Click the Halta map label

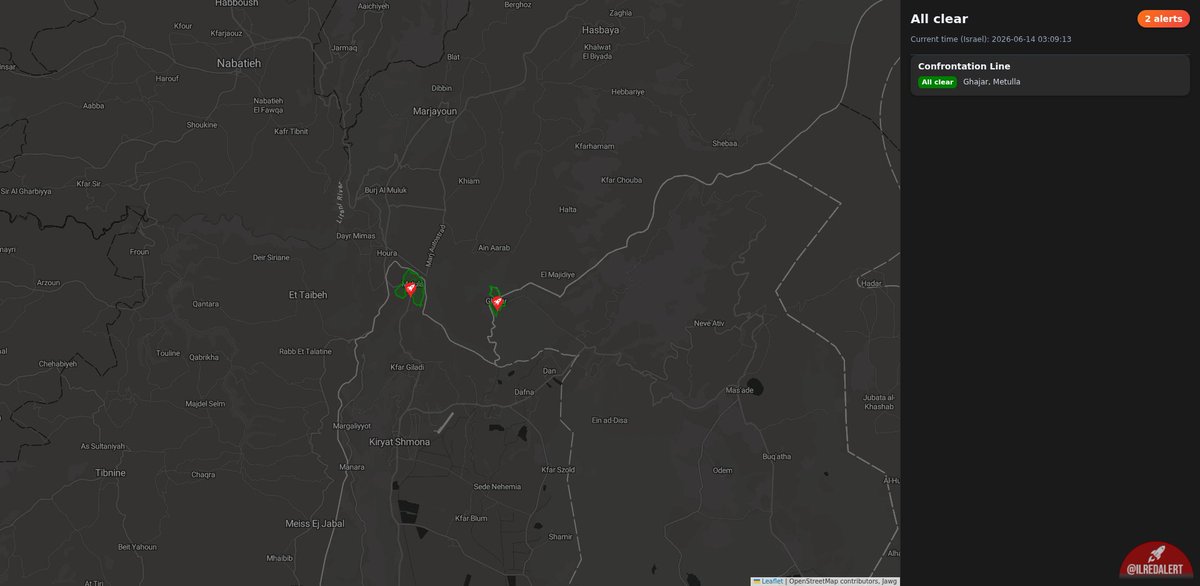coord(568,209)
